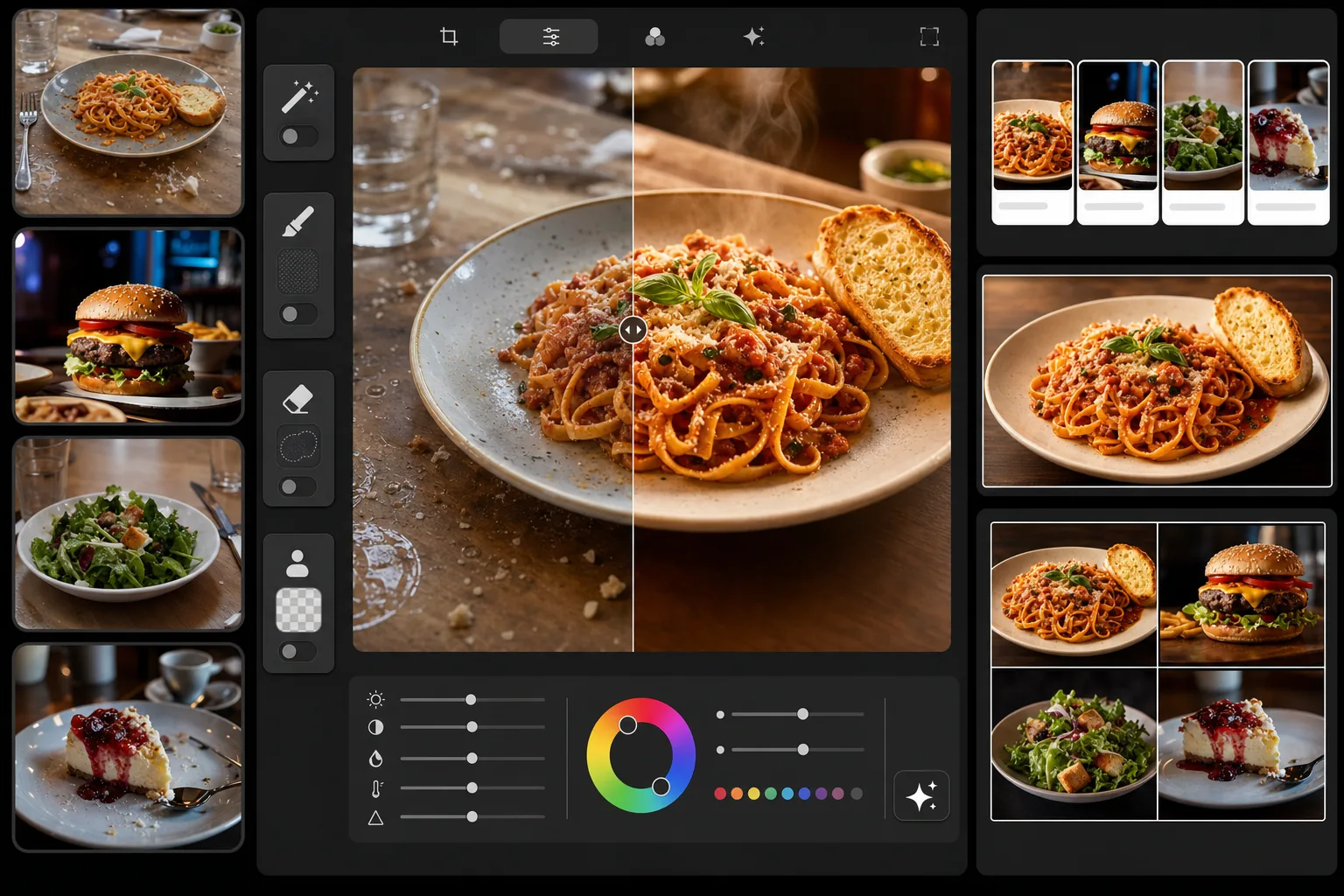This screenshot has width=1344, height=896.
Task: Open the burger photo in left sidebar
Action: (x=128, y=326)
